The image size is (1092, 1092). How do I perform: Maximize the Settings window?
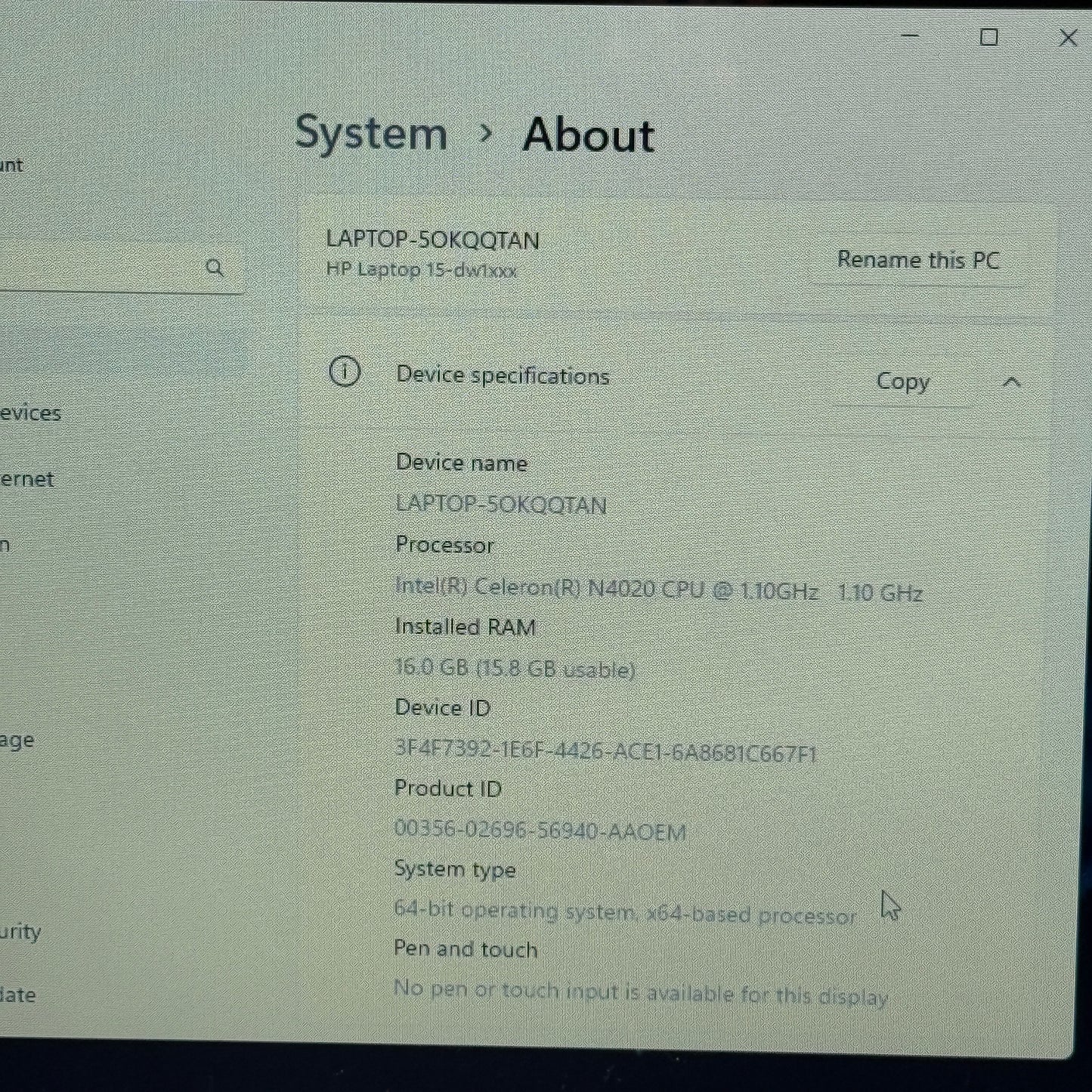pos(988,36)
